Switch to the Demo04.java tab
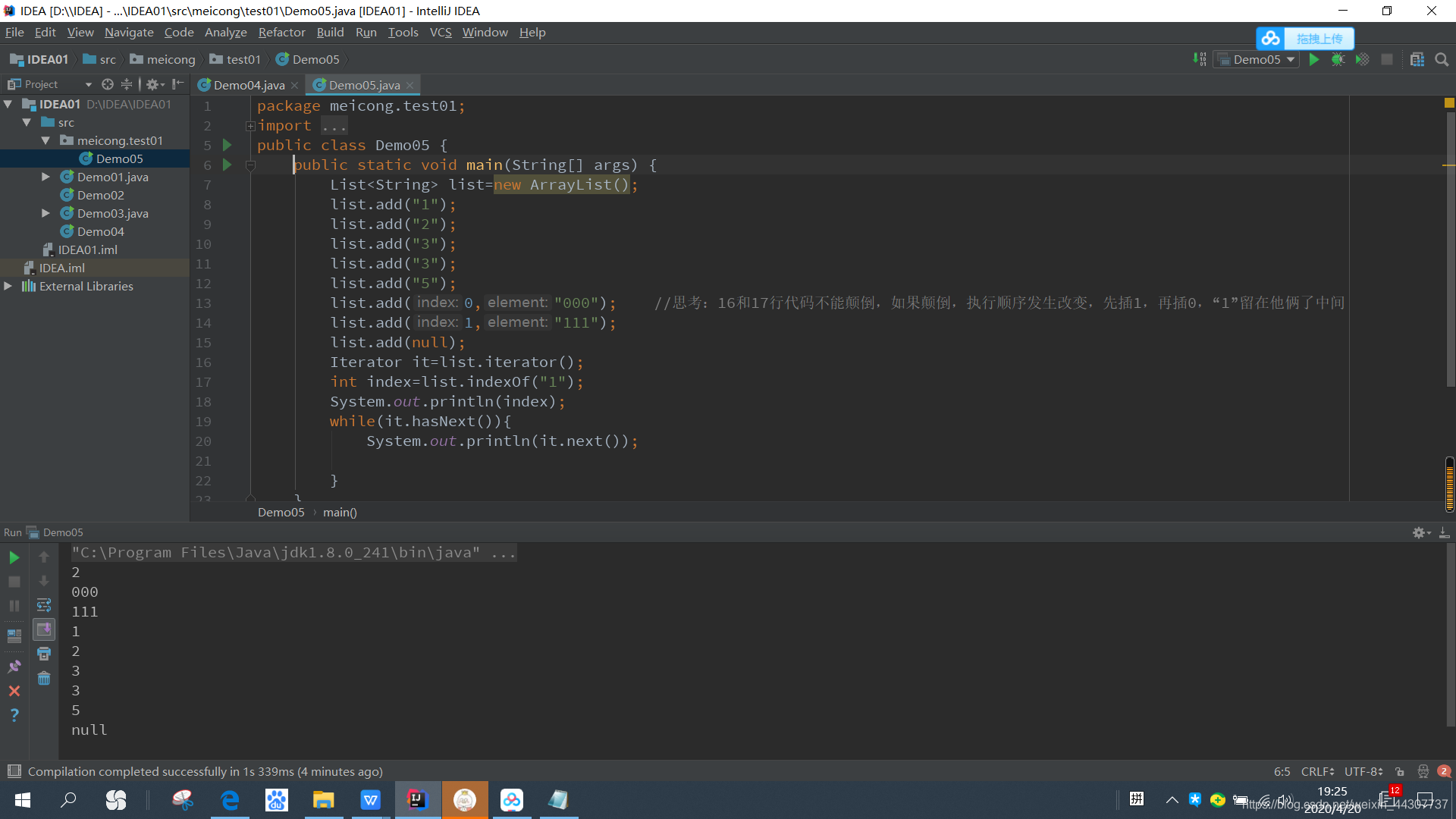This screenshot has height=819, width=1456. pyautogui.click(x=249, y=85)
